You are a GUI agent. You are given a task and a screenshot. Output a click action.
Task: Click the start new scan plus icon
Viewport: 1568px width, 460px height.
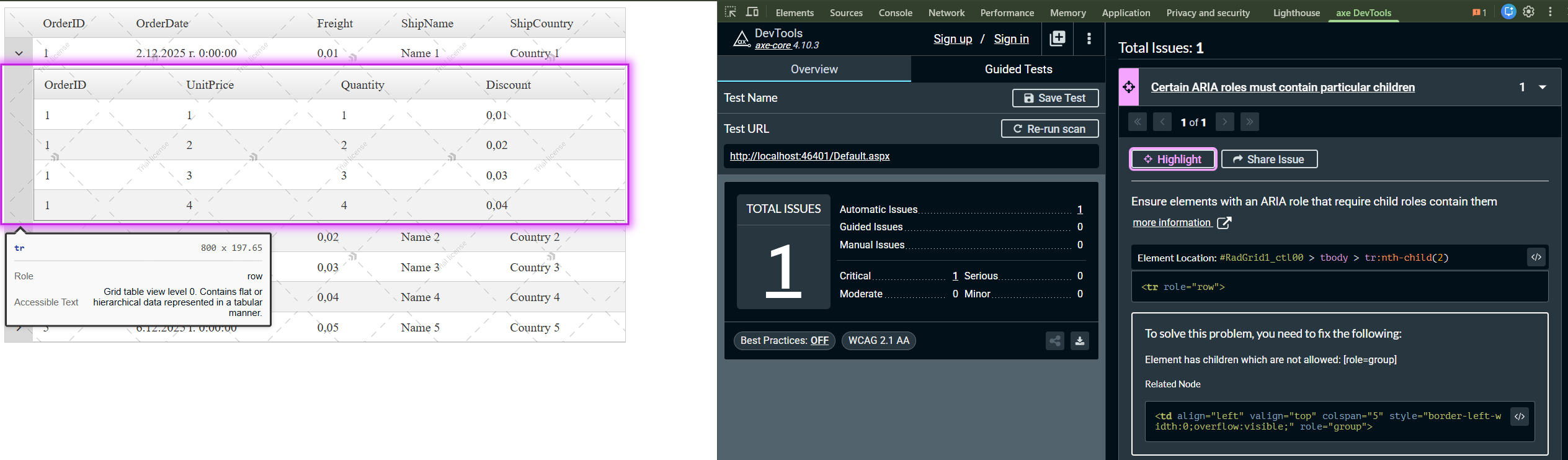coord(1058,38)
